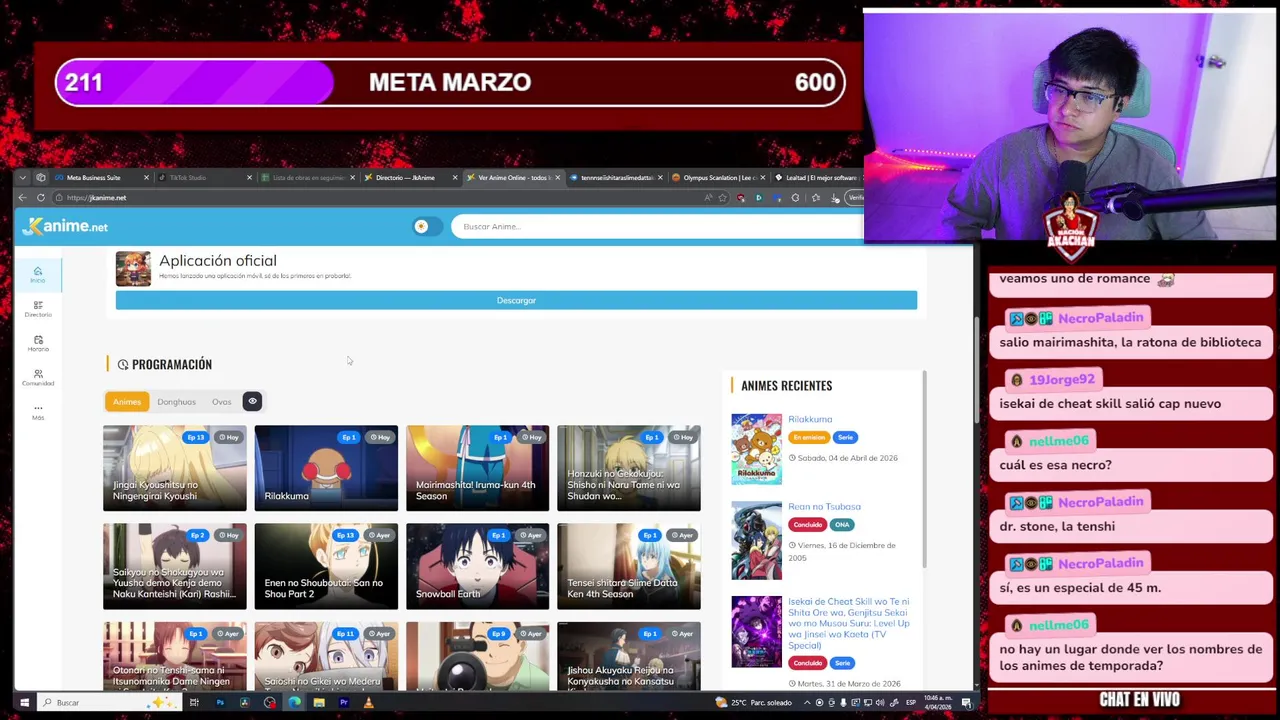The height and width of the screenshot is (720, 1280).
Task: Click the Rilakkuma poster in Animes Recientes
Action: click(756, 449)
